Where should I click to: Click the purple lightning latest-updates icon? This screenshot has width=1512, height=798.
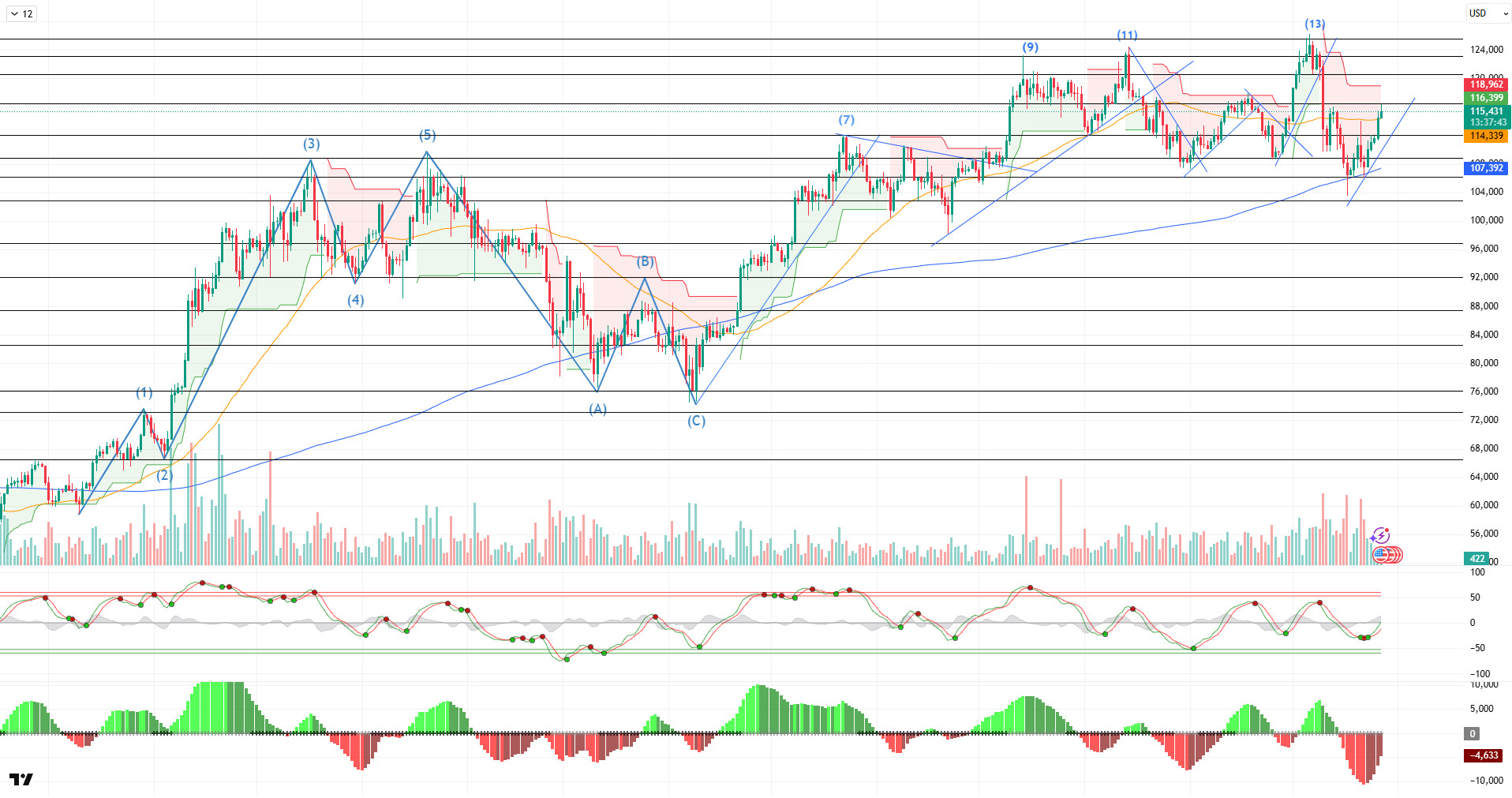tap(1380, 536)
